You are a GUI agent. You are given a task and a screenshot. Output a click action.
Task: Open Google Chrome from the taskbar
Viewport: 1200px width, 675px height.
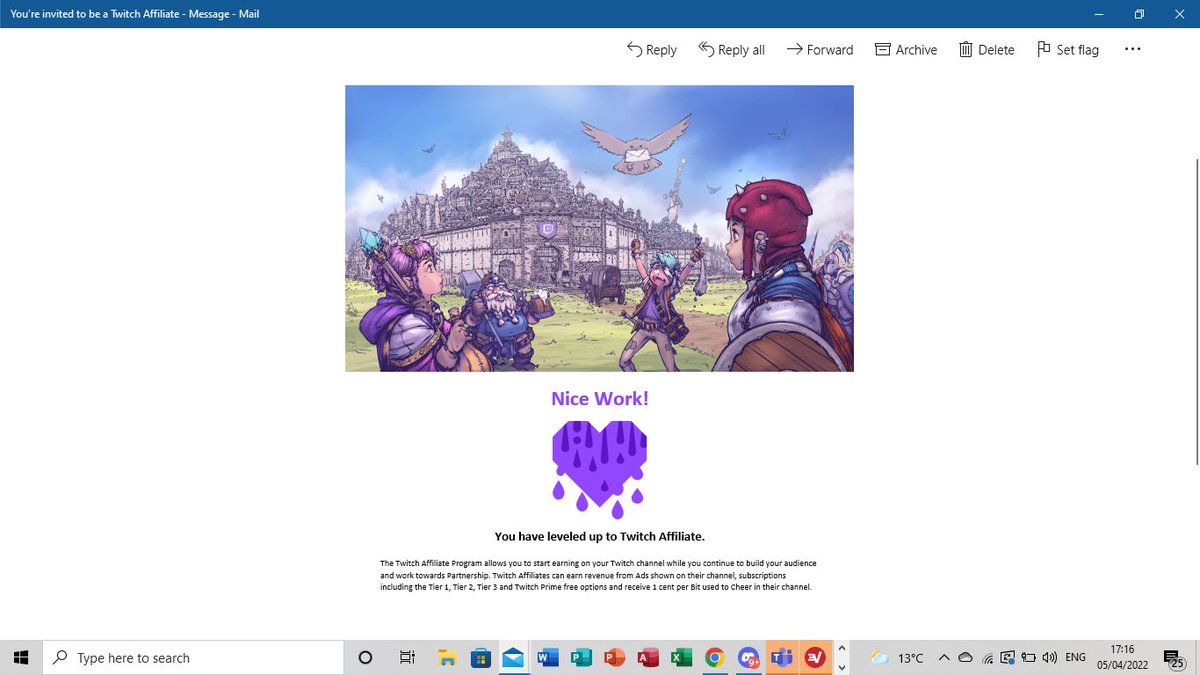(714, 658)
